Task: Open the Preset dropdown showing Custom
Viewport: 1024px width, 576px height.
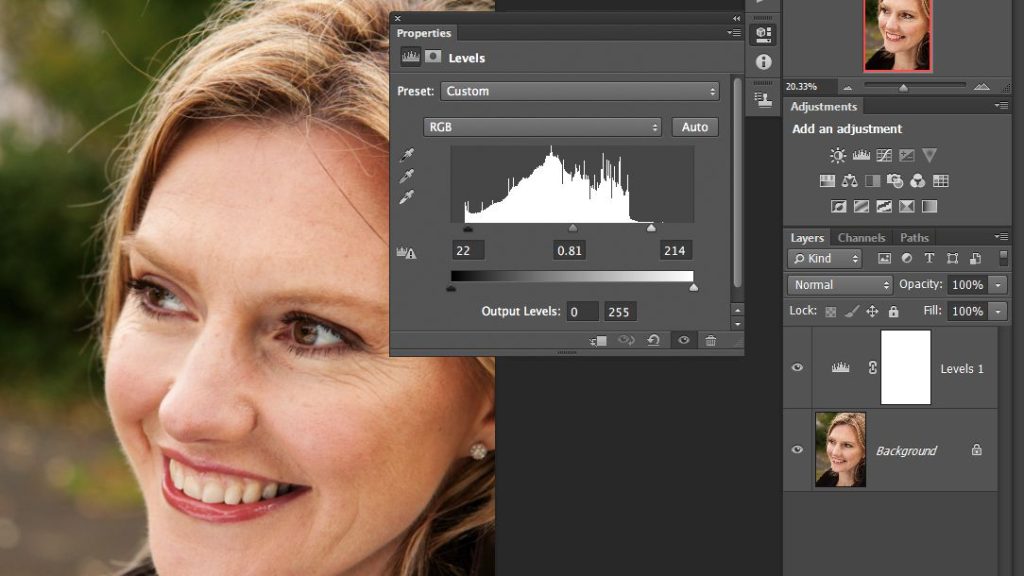Action: (579, 91)
